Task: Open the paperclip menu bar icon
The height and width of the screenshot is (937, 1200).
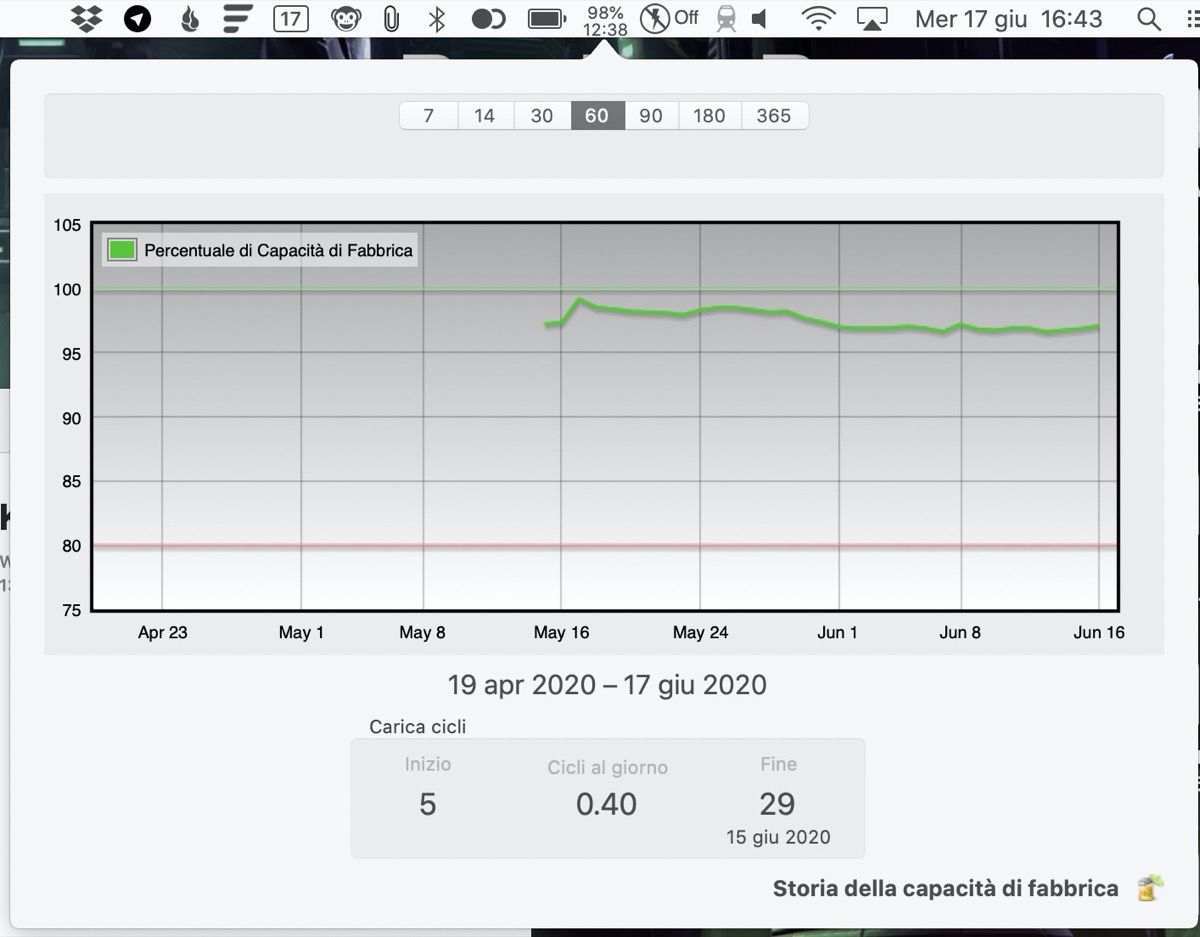Action: (x=392, y=18)
